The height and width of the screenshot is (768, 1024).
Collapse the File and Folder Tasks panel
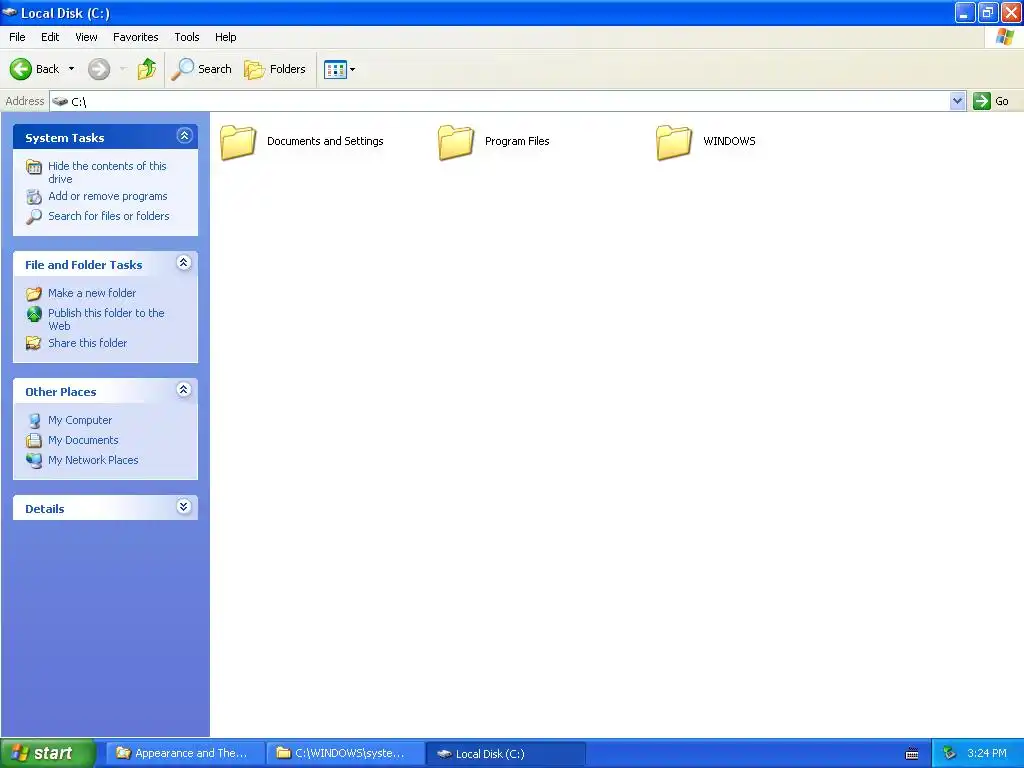pos(184,263)
